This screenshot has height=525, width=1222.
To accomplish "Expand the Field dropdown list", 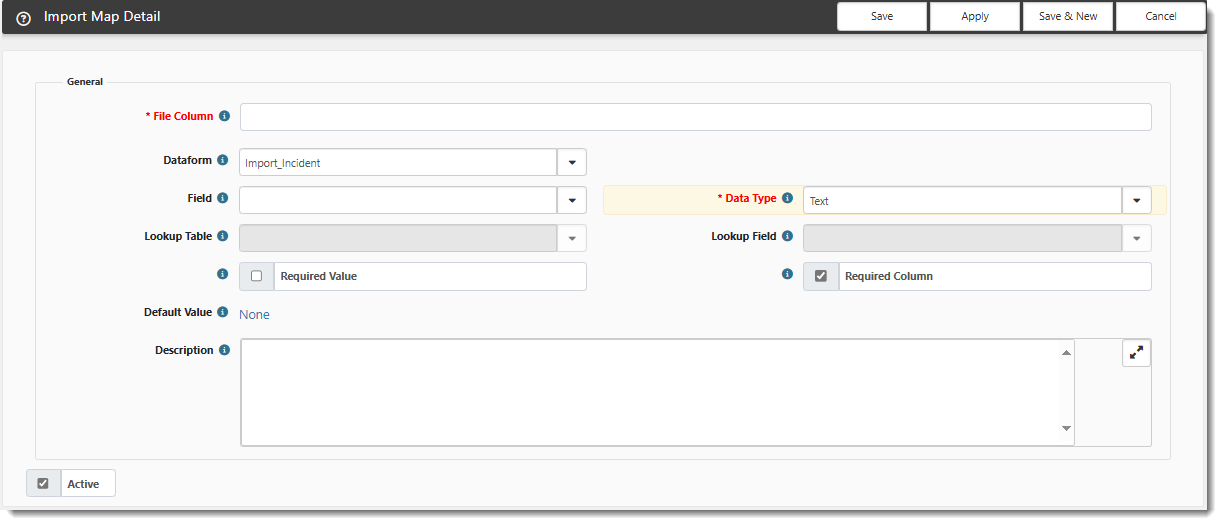I will pos(572,200).
